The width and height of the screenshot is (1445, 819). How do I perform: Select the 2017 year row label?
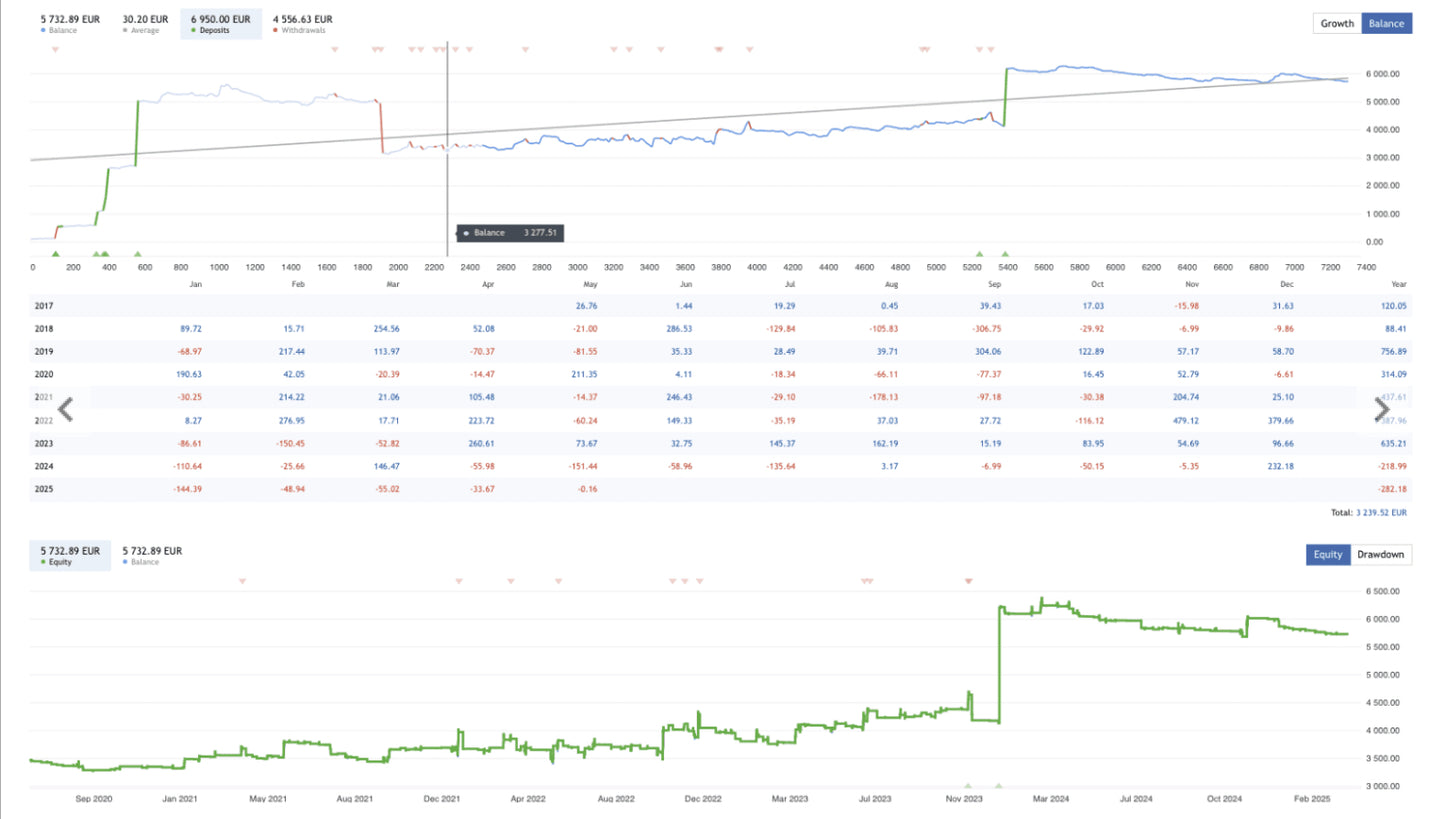point(45,306)
